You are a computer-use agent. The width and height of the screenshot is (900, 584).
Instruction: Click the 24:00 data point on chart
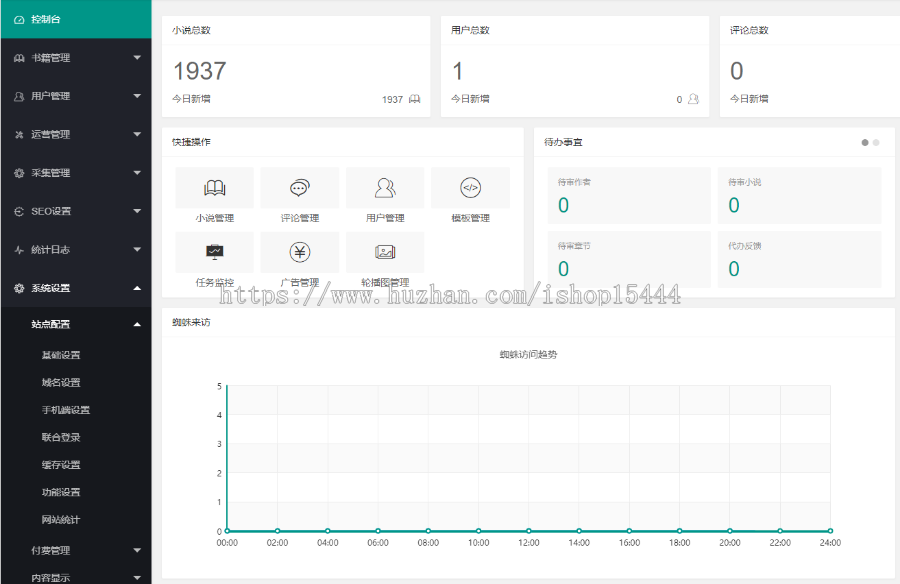(x=830, y=531)
